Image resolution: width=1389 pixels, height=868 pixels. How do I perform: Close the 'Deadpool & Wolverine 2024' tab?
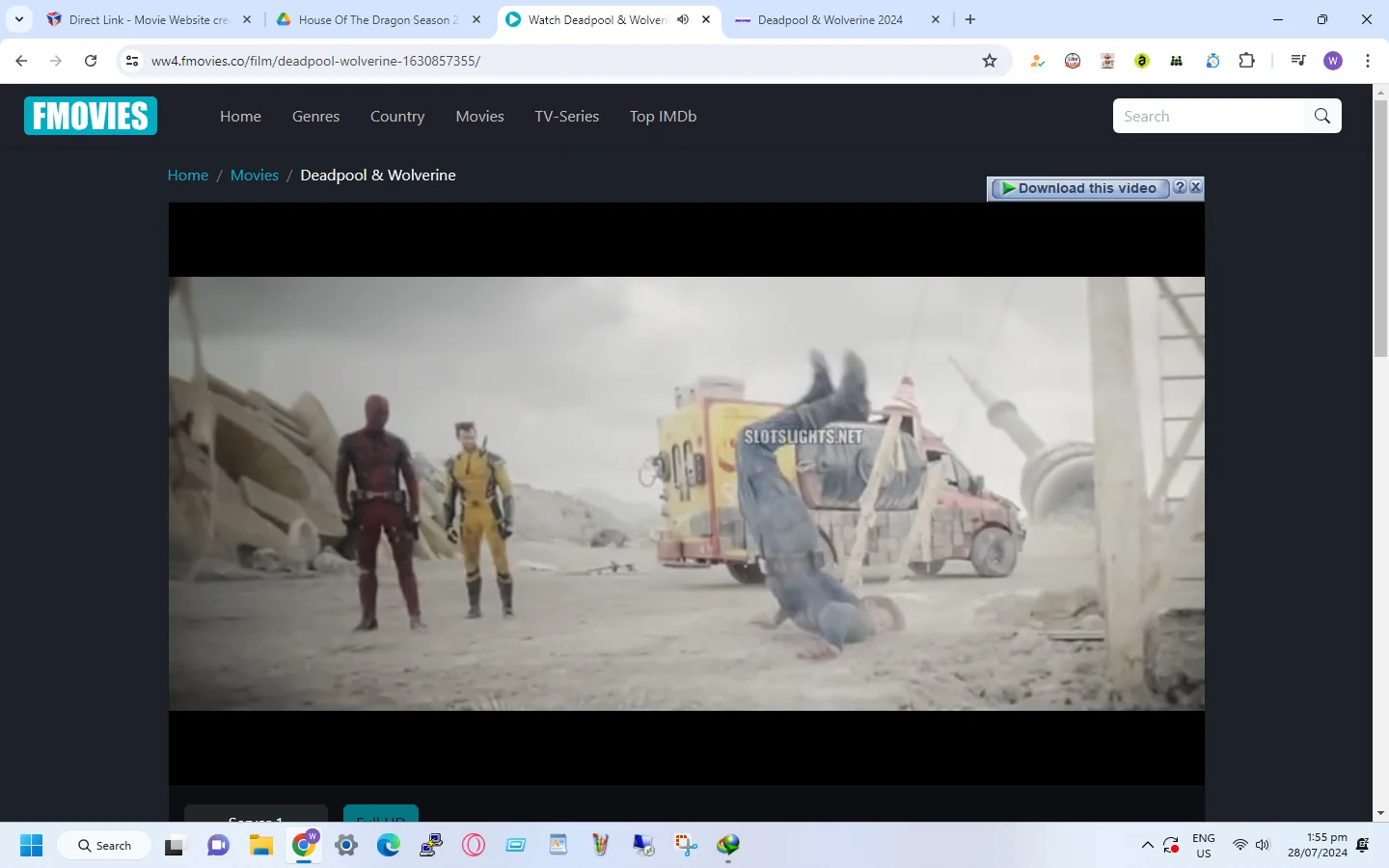click(936, 19)
